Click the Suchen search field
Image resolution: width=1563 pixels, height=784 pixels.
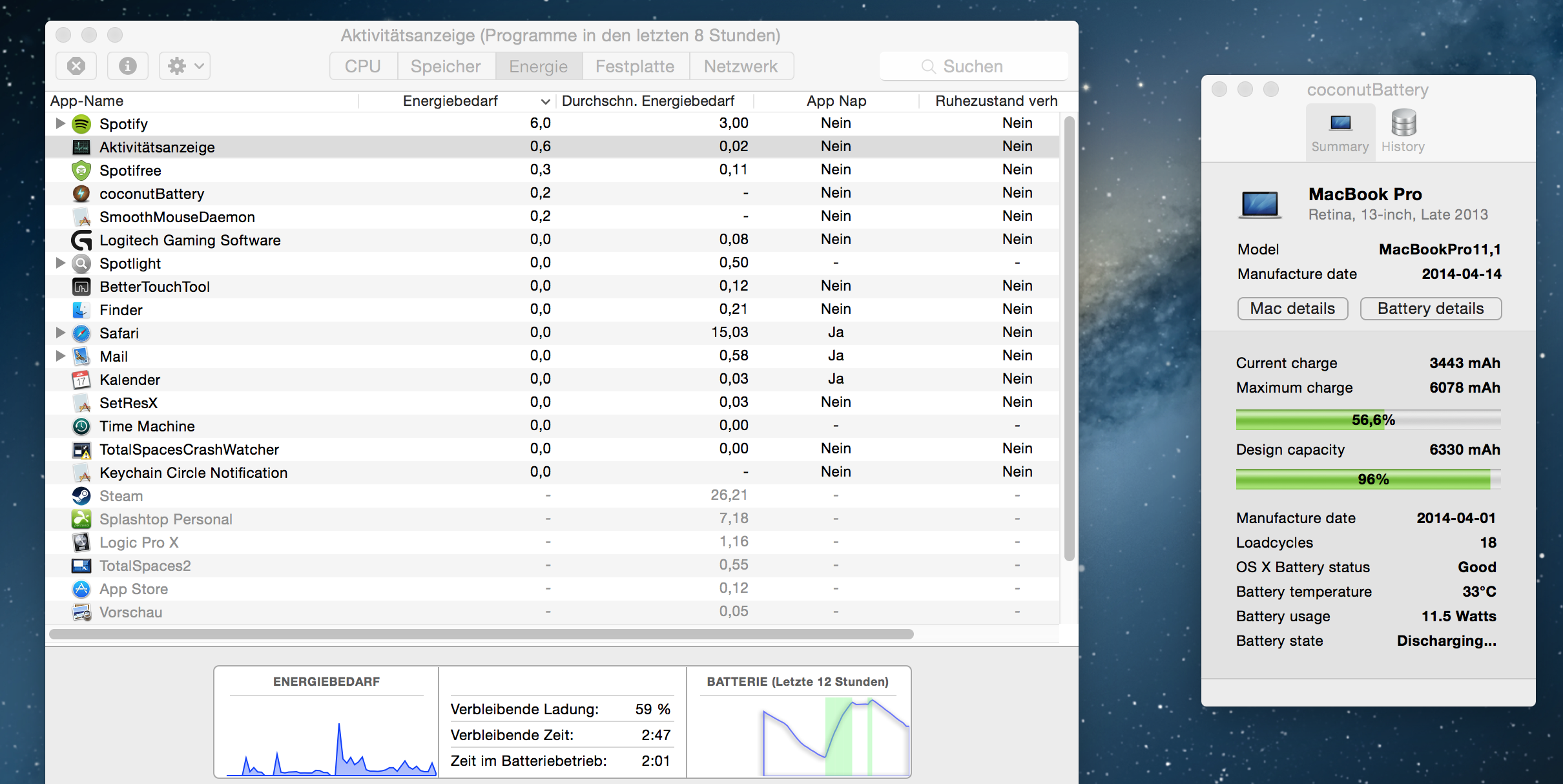click(x=973, y=67)
